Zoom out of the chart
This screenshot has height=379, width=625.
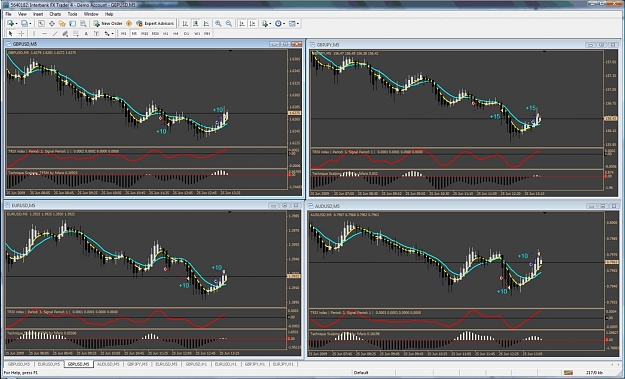pos(229,24)
